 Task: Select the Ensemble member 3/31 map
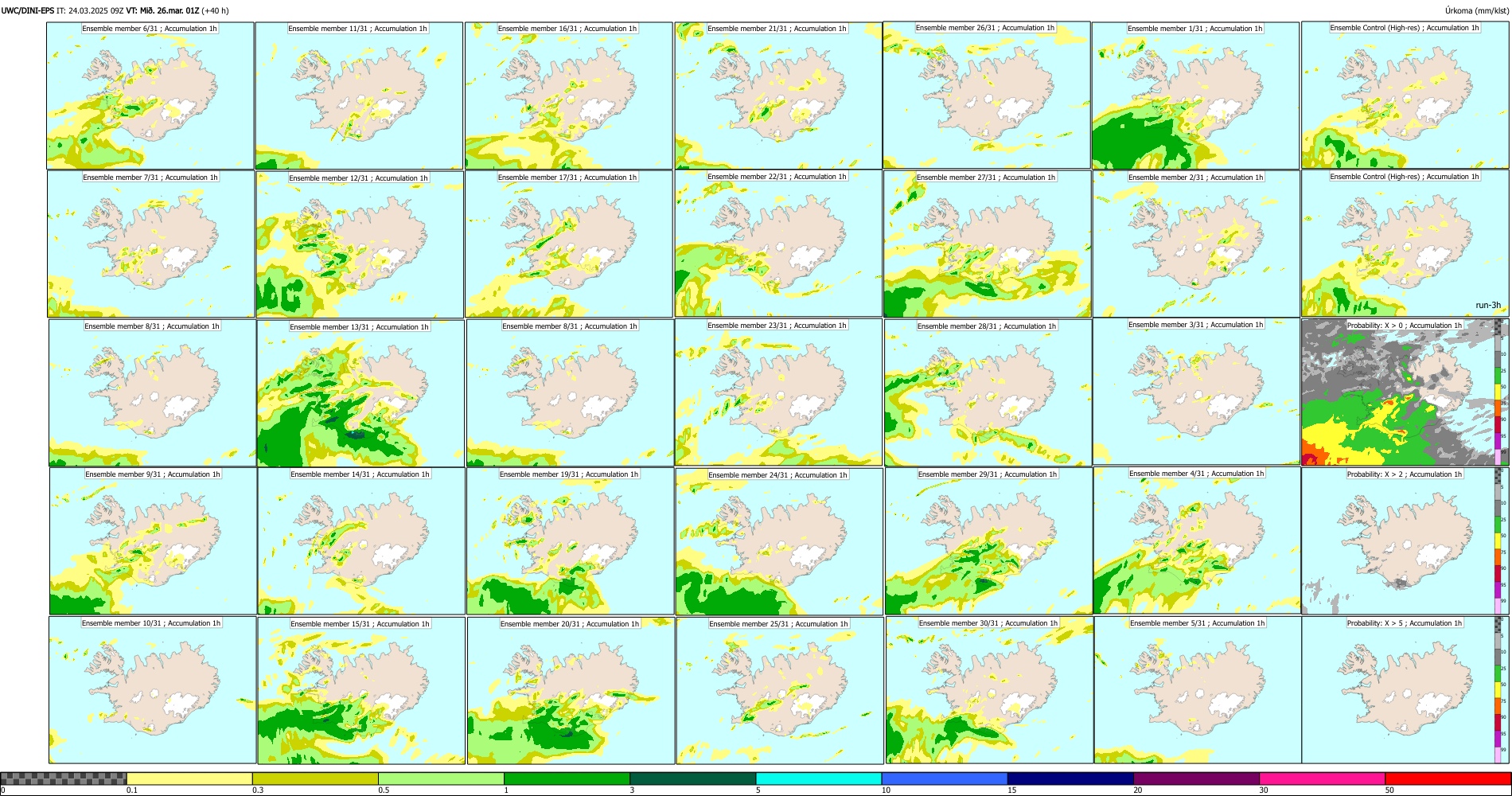pos(1196,392)
